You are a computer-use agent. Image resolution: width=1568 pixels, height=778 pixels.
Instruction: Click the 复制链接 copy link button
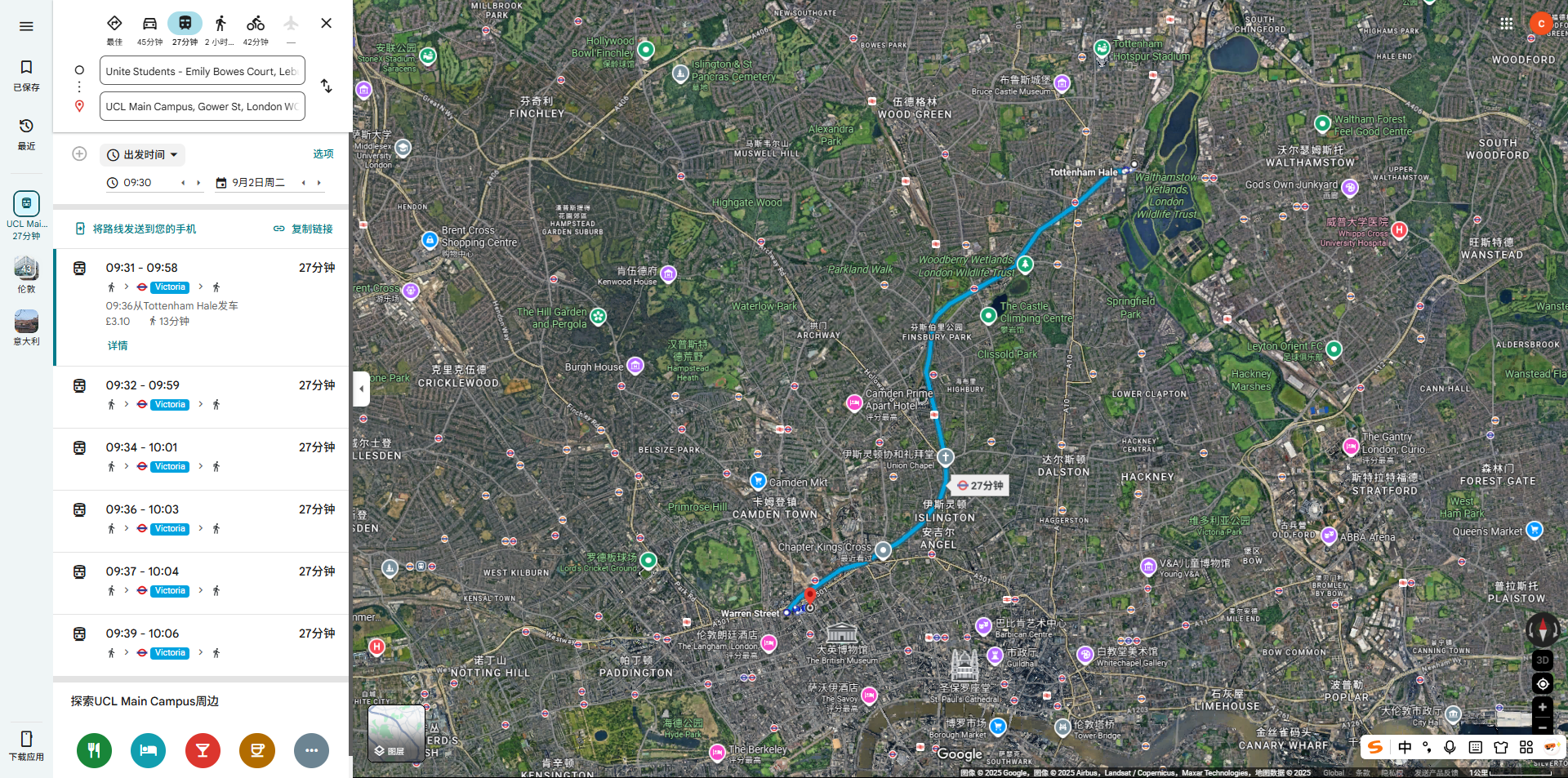pos(303,229)
